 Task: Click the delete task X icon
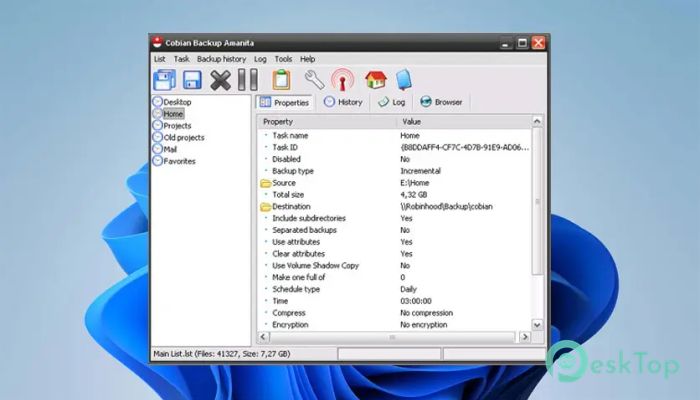[221, 80]
